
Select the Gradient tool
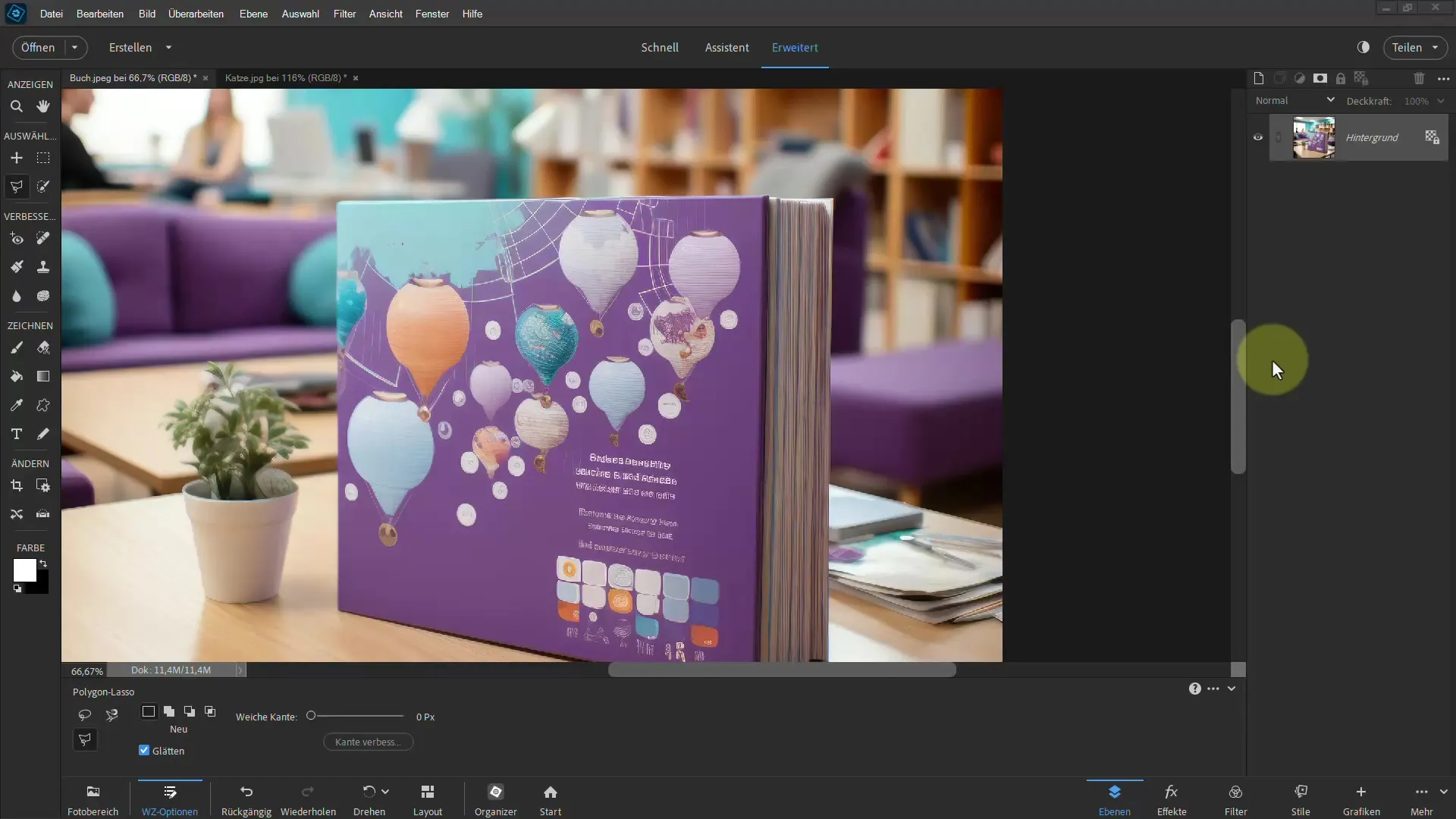point(43,376)
